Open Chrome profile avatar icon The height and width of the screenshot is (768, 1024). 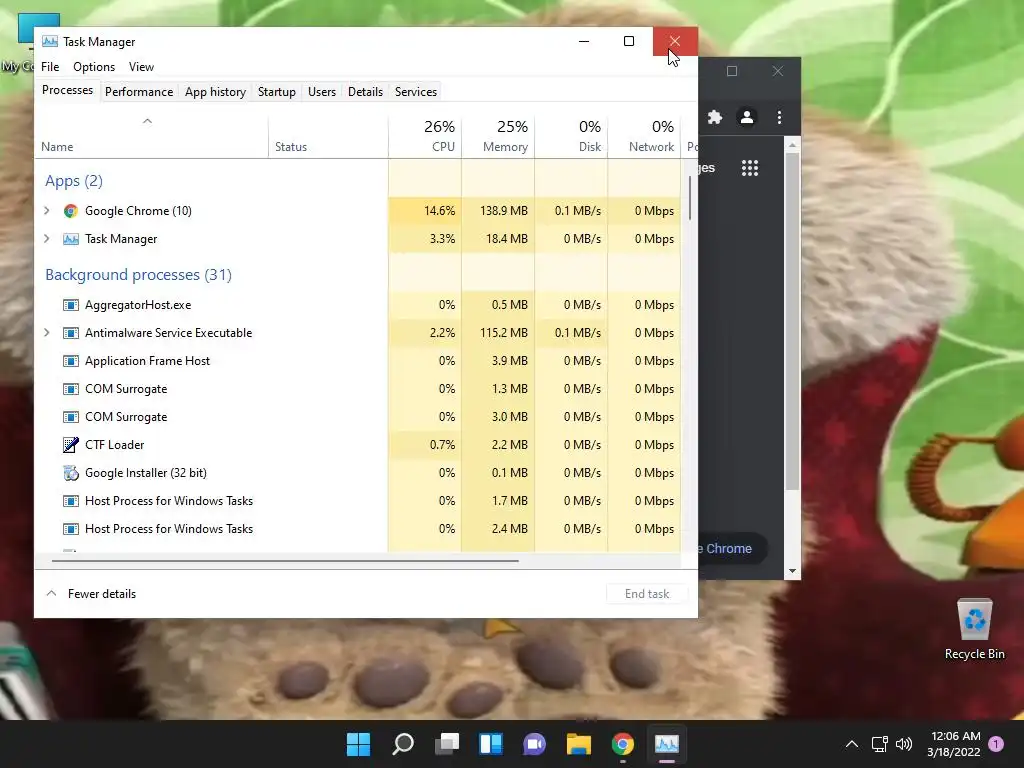746,117
